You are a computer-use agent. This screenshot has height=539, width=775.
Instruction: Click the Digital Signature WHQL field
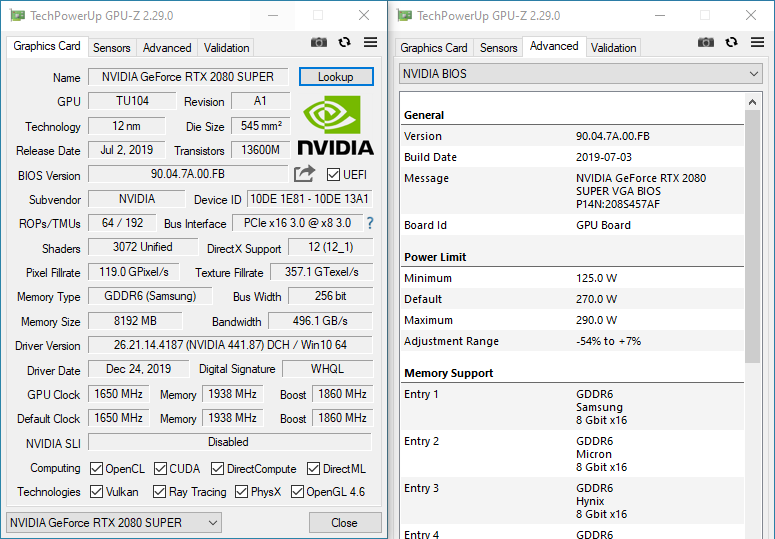click(327, 369)
